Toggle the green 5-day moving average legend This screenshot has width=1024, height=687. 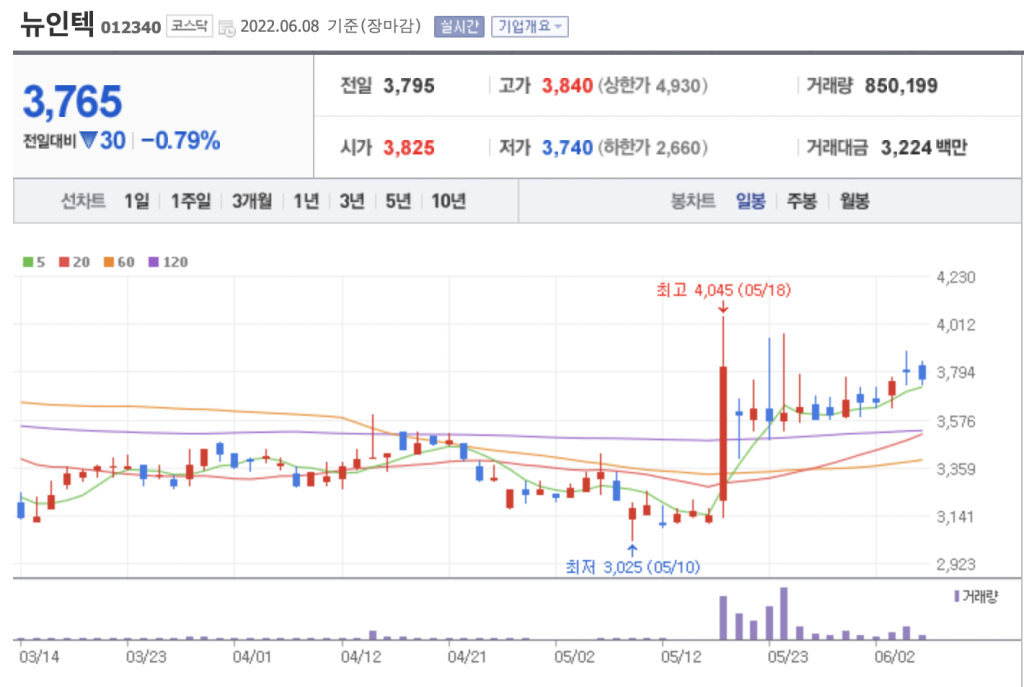click(34, 262)
